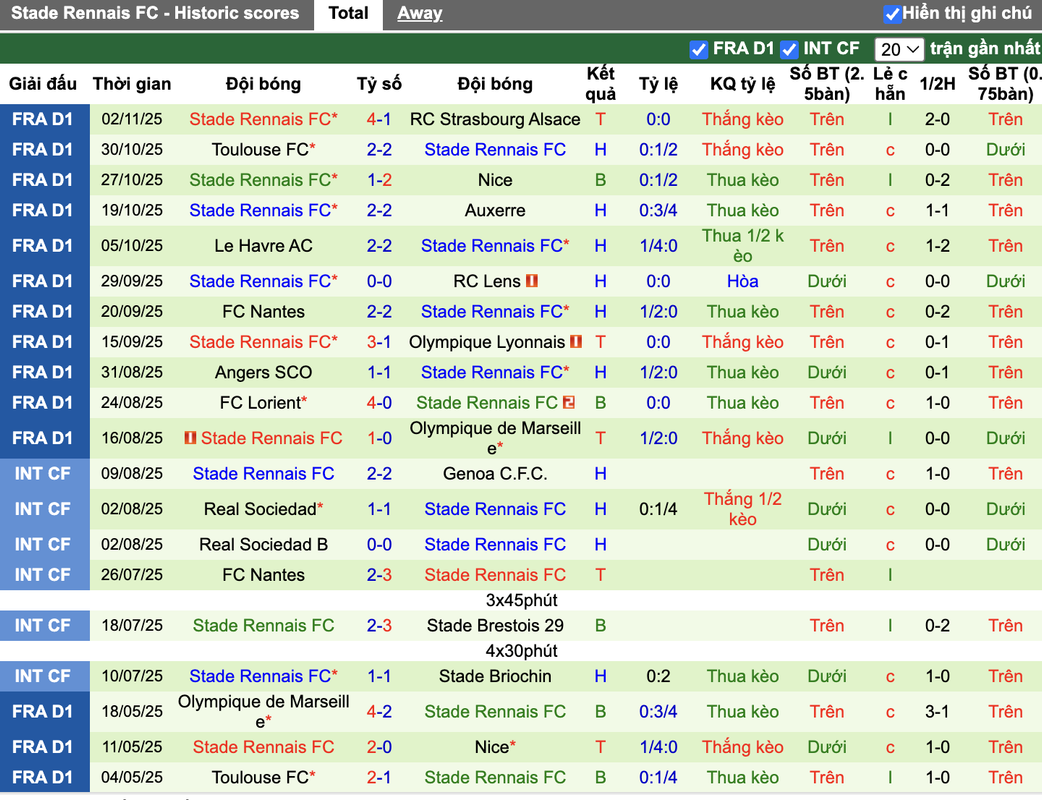Click half-time score 2-0 on Strasbourg row
The image size is (1042, 800).
937,120
